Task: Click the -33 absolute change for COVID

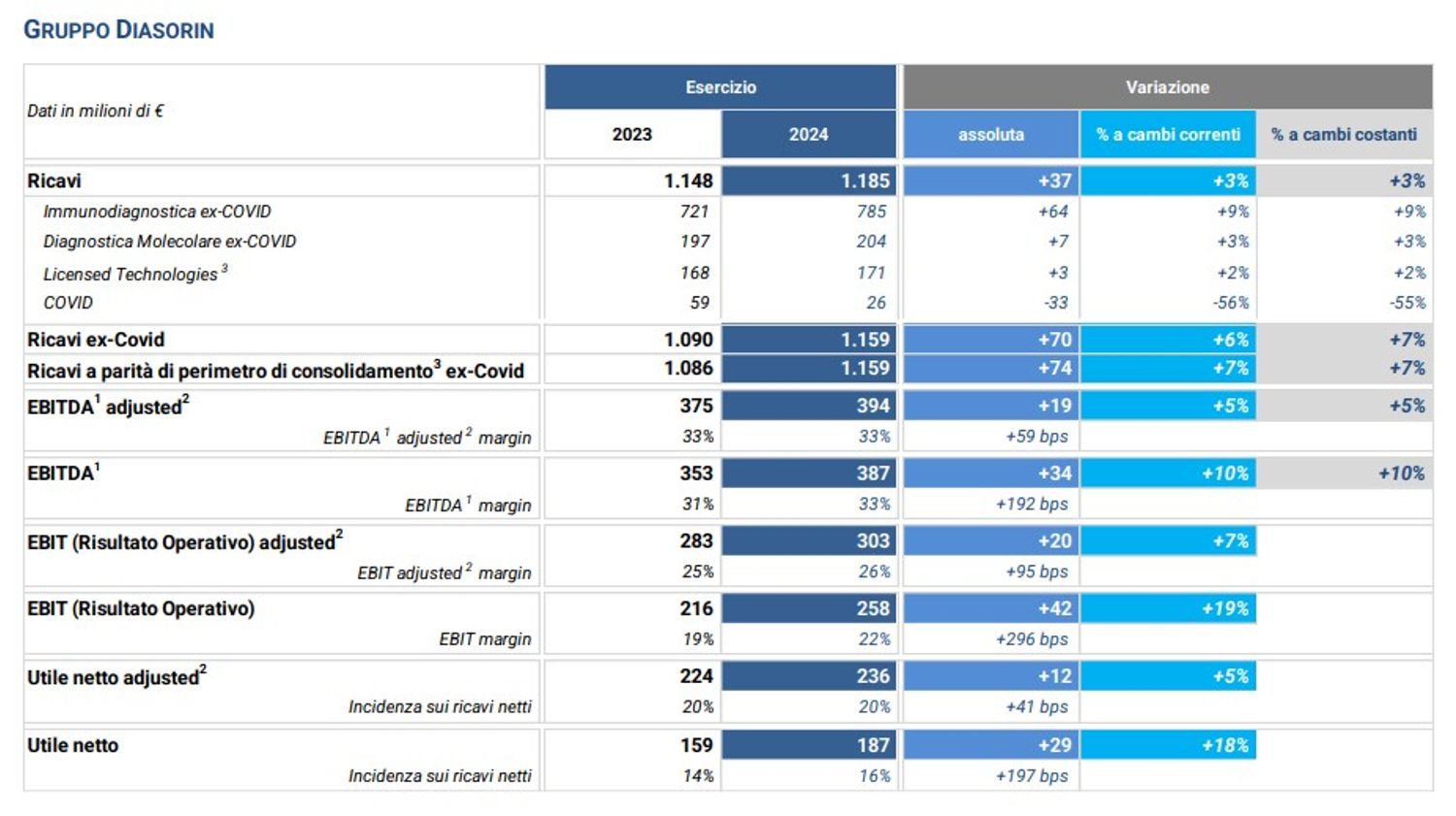Action: 1056,303
